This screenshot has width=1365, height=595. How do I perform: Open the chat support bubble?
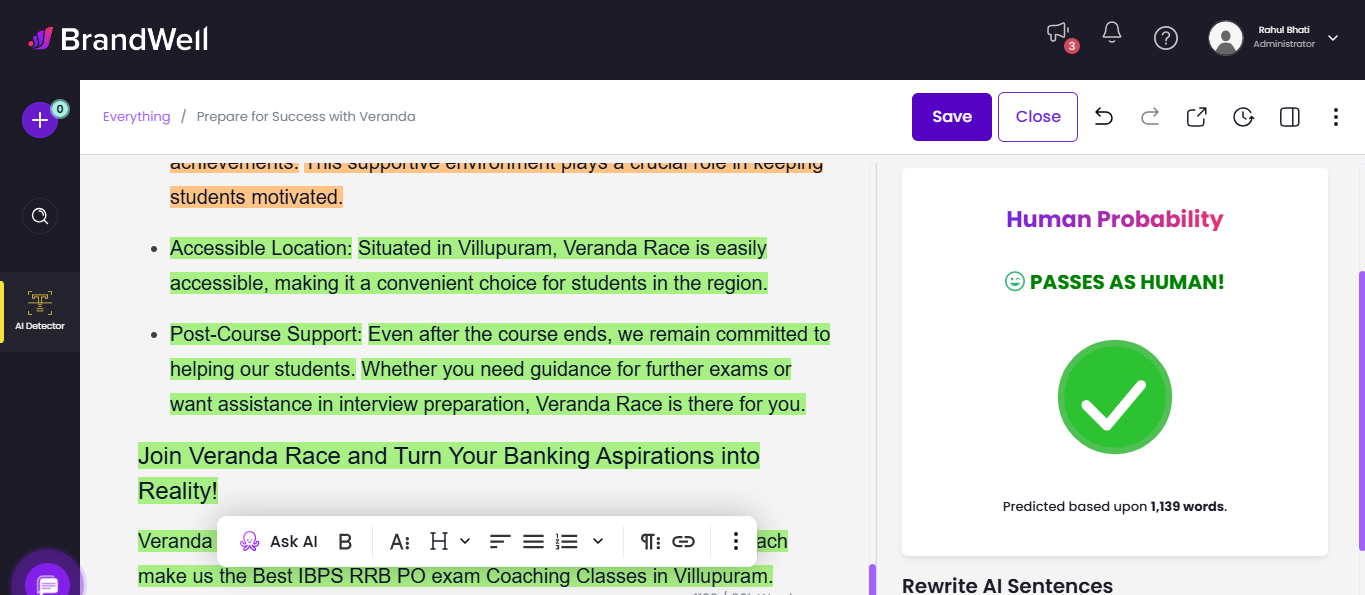[46, 585]
